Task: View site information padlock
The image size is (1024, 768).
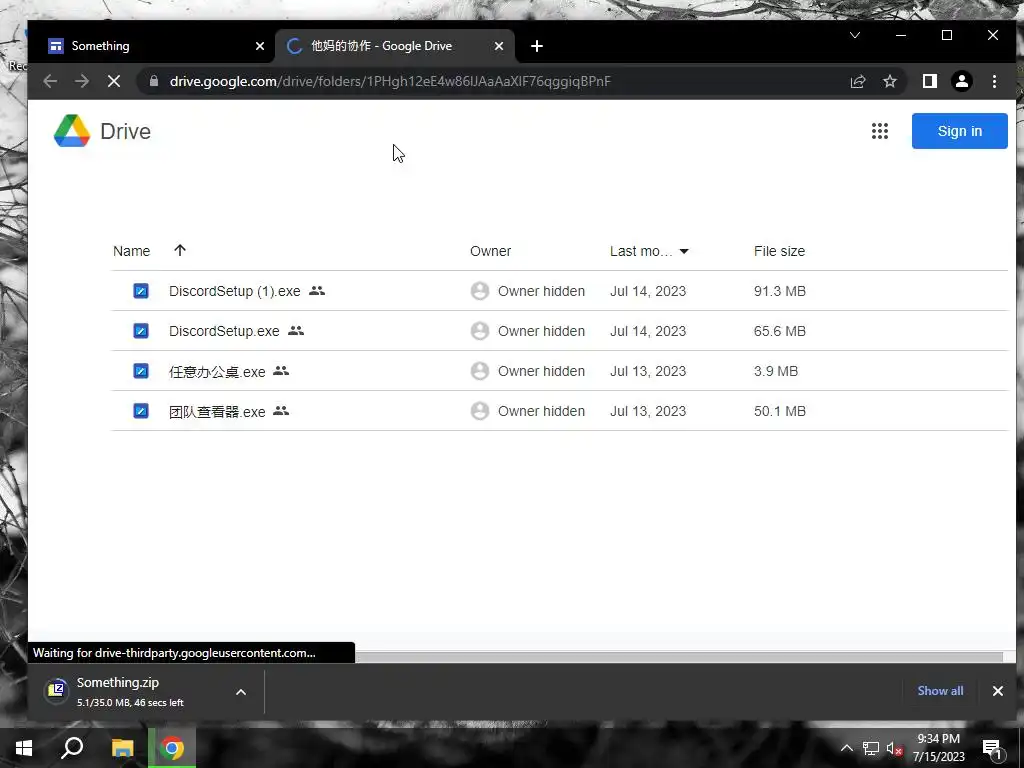Action: (x=154, y=81)
